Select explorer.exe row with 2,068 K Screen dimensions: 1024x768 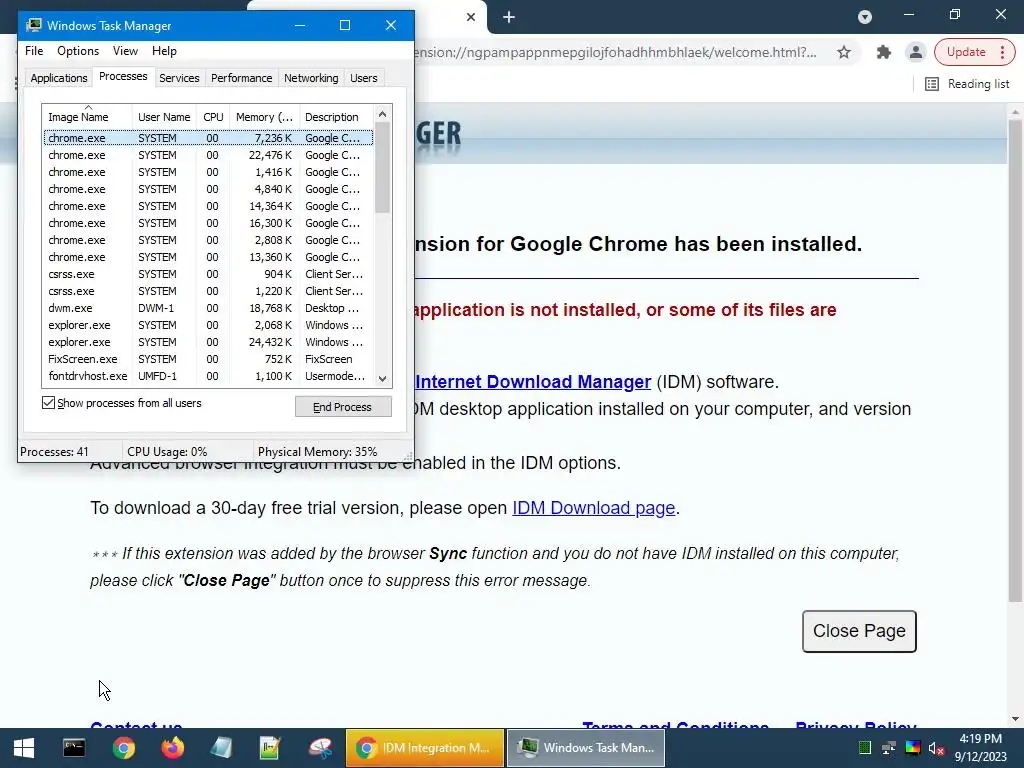coord(208,325)
